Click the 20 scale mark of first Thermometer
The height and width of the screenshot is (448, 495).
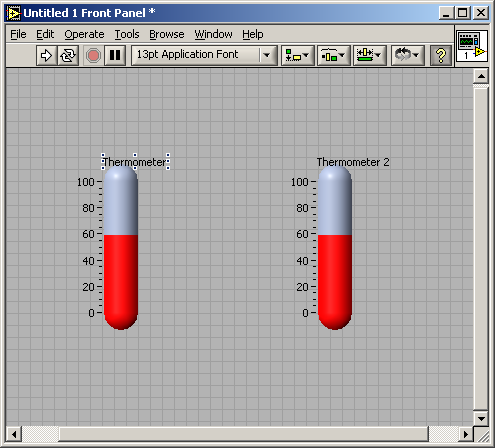[x=88, y=287]
